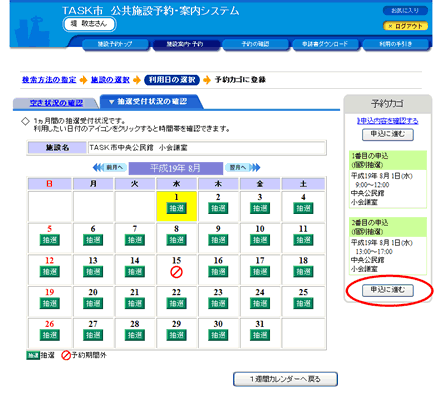Go to previous month with 前月へ
This screenshot has width=440, height=395.
point(110,167)
